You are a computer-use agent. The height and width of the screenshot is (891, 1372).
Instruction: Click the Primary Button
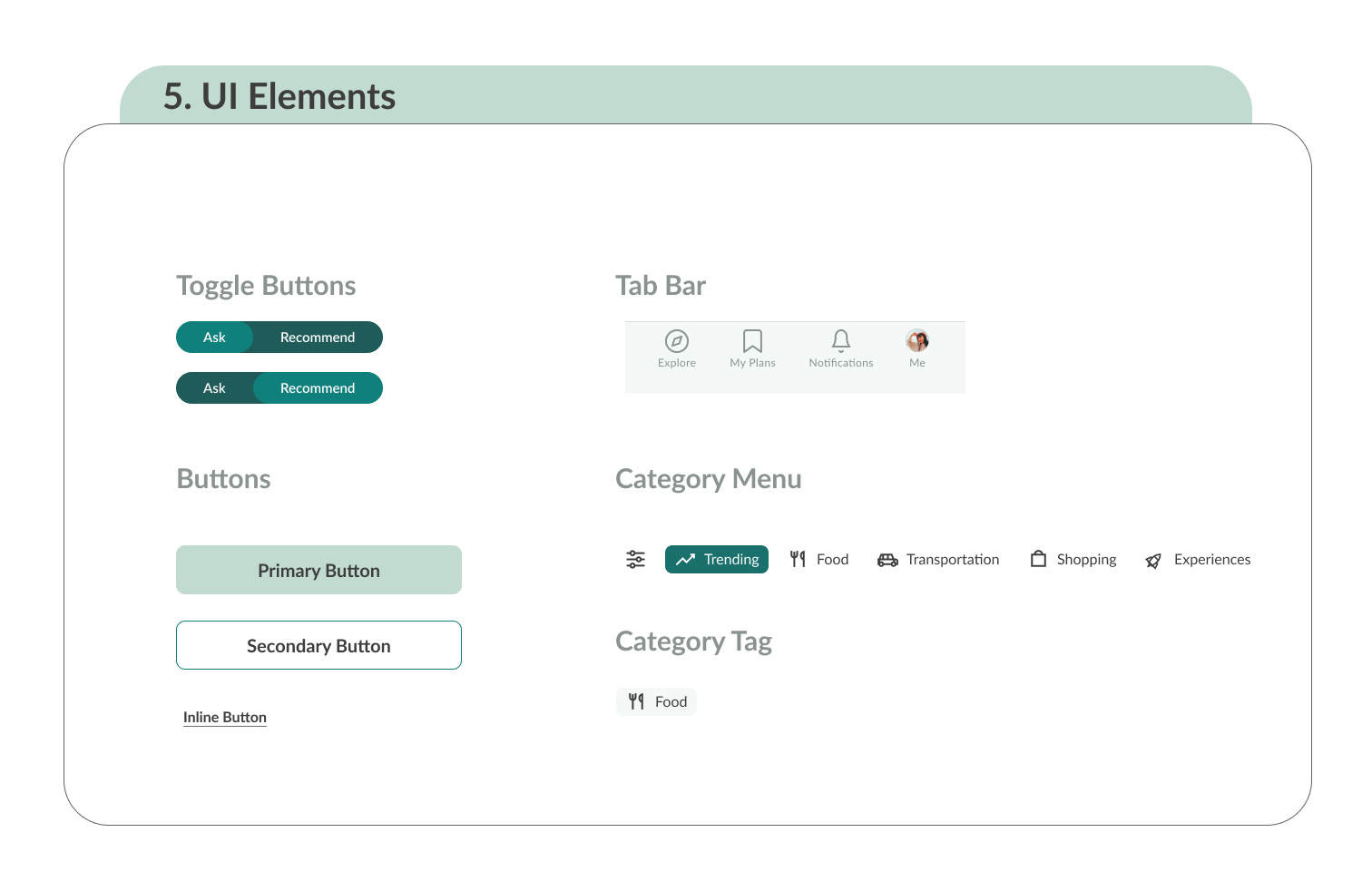coord(318,570)
